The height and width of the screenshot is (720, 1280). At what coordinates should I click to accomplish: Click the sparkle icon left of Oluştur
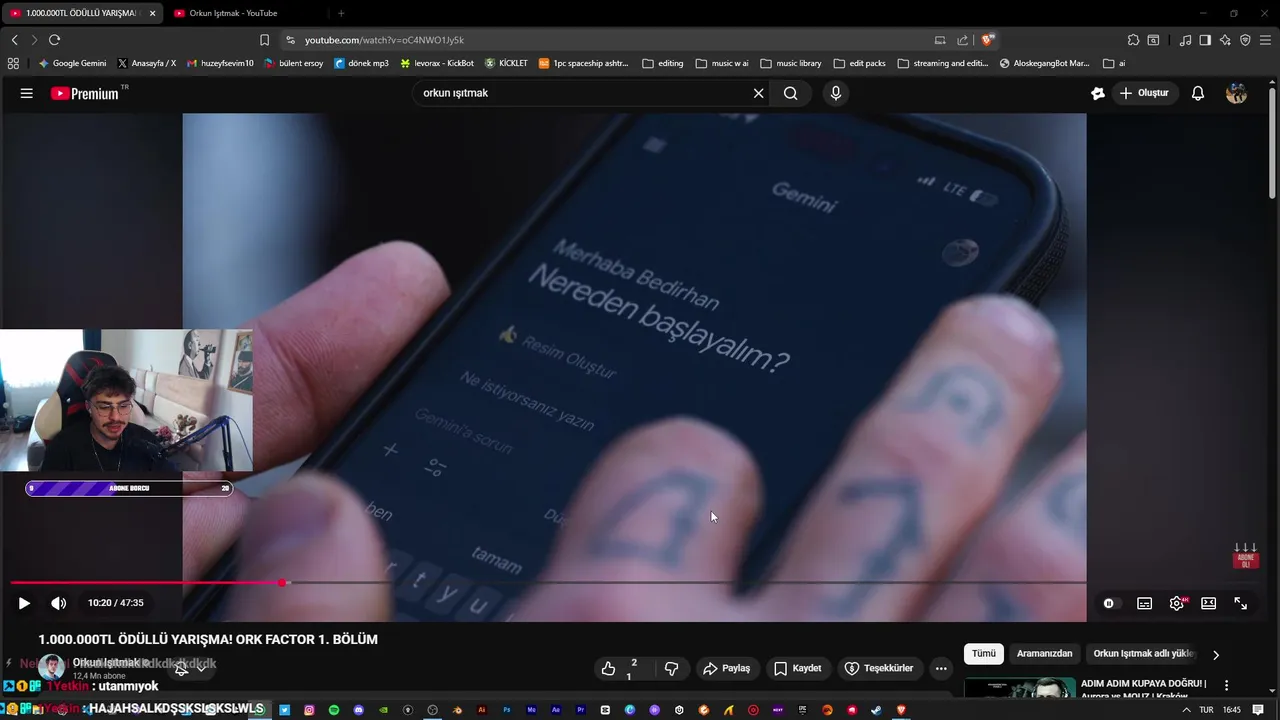(x=1097, y=93)
